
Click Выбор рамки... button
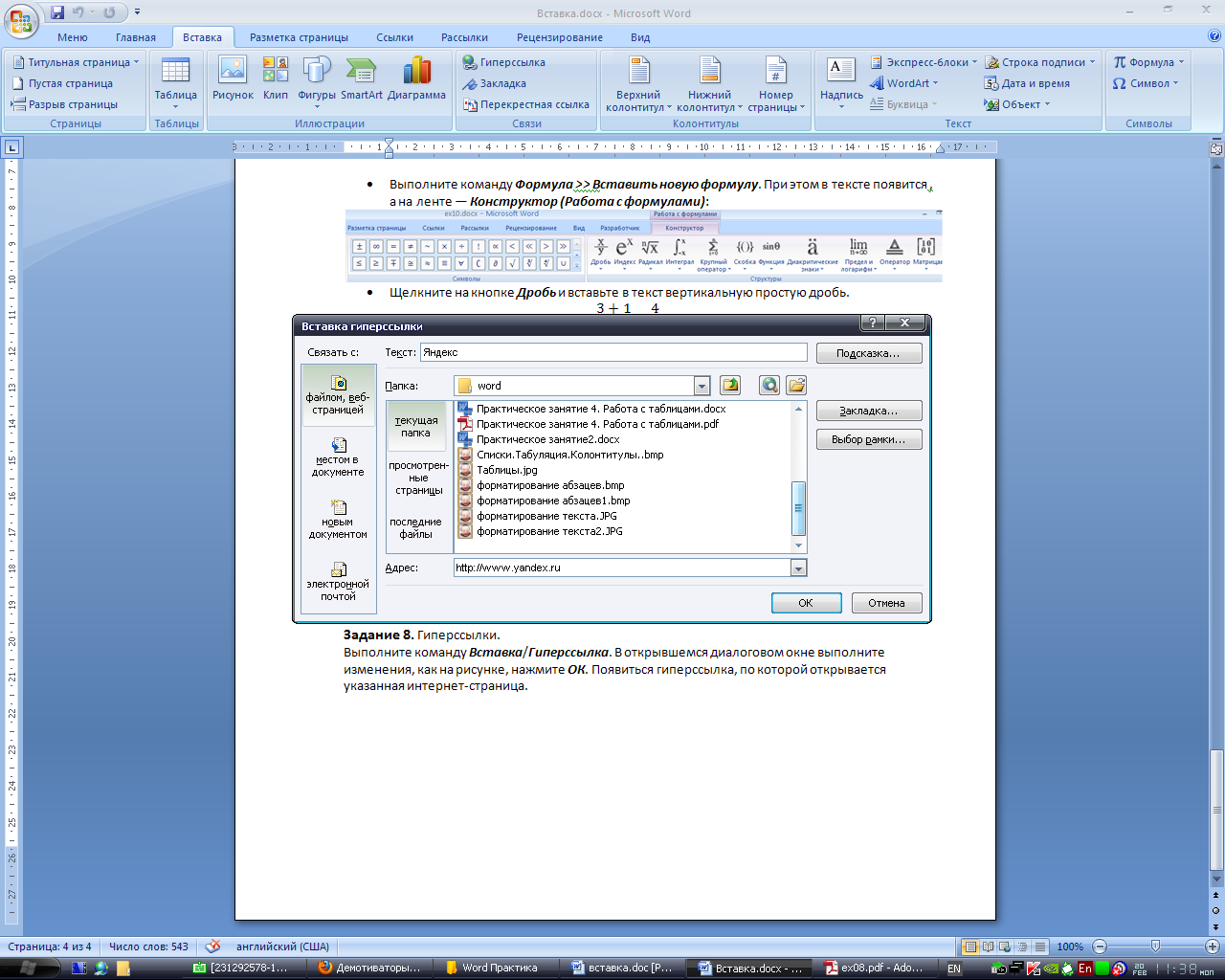click(x=869, y=439)
